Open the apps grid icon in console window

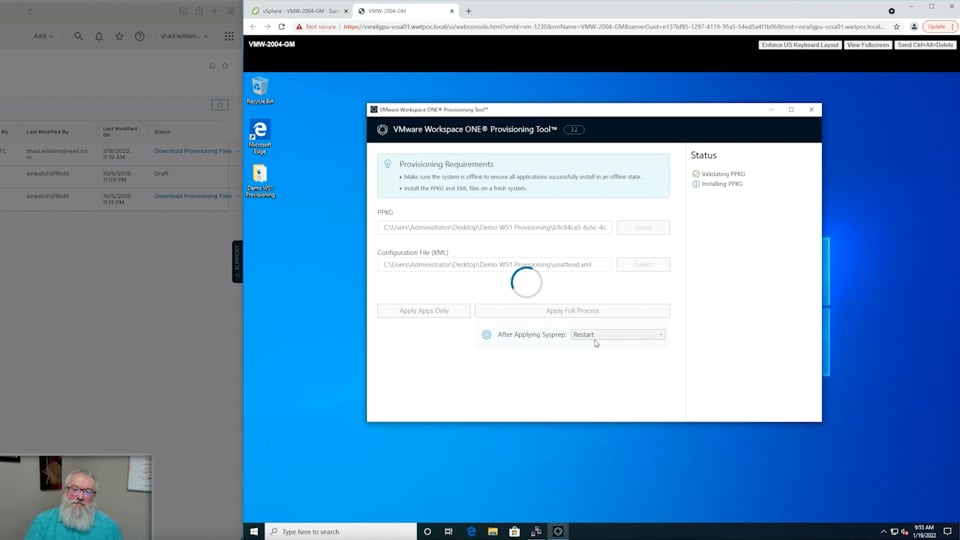[229, 36]
